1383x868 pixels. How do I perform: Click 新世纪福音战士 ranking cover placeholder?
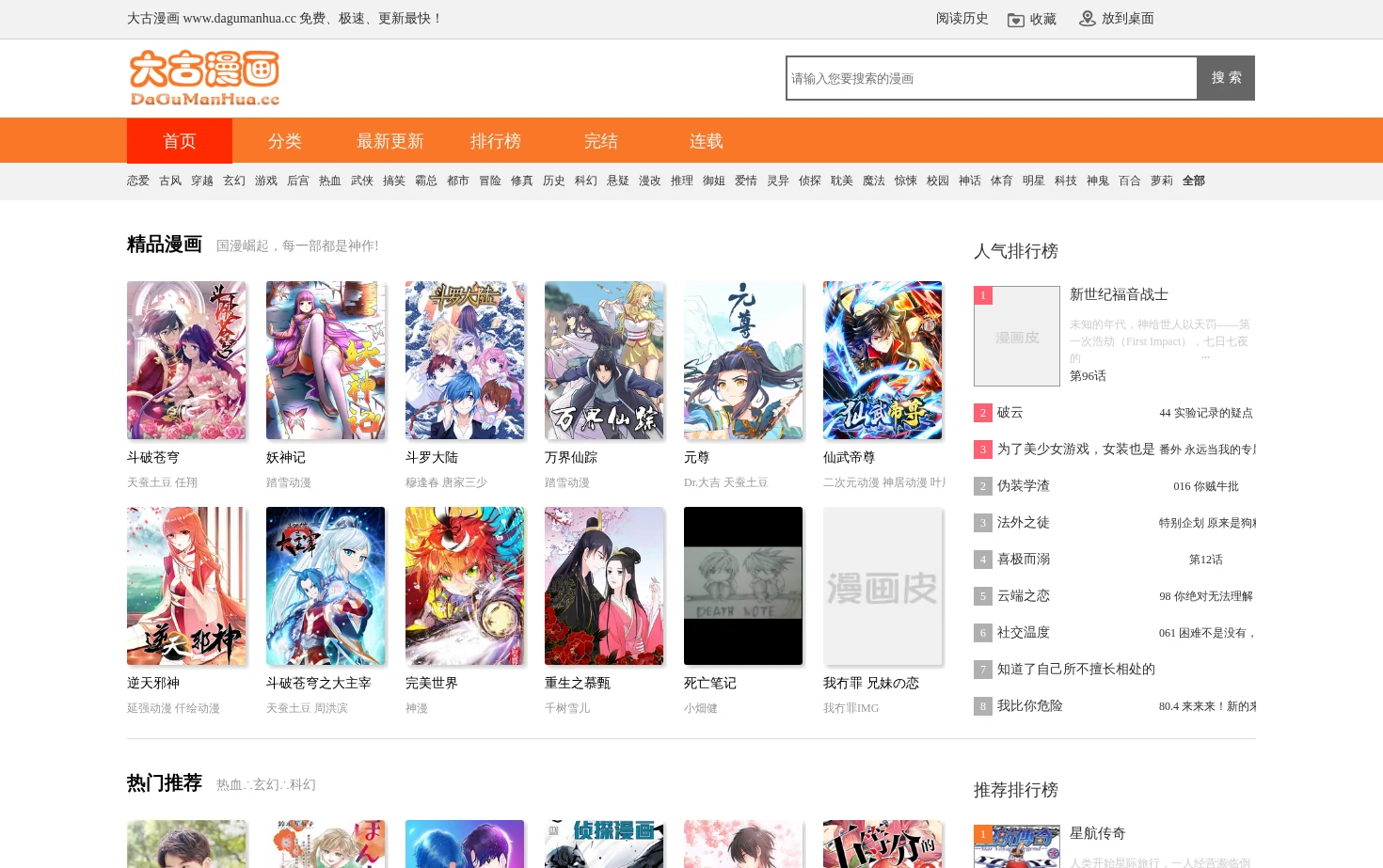pyautogui.click(x=1017, y=336)
